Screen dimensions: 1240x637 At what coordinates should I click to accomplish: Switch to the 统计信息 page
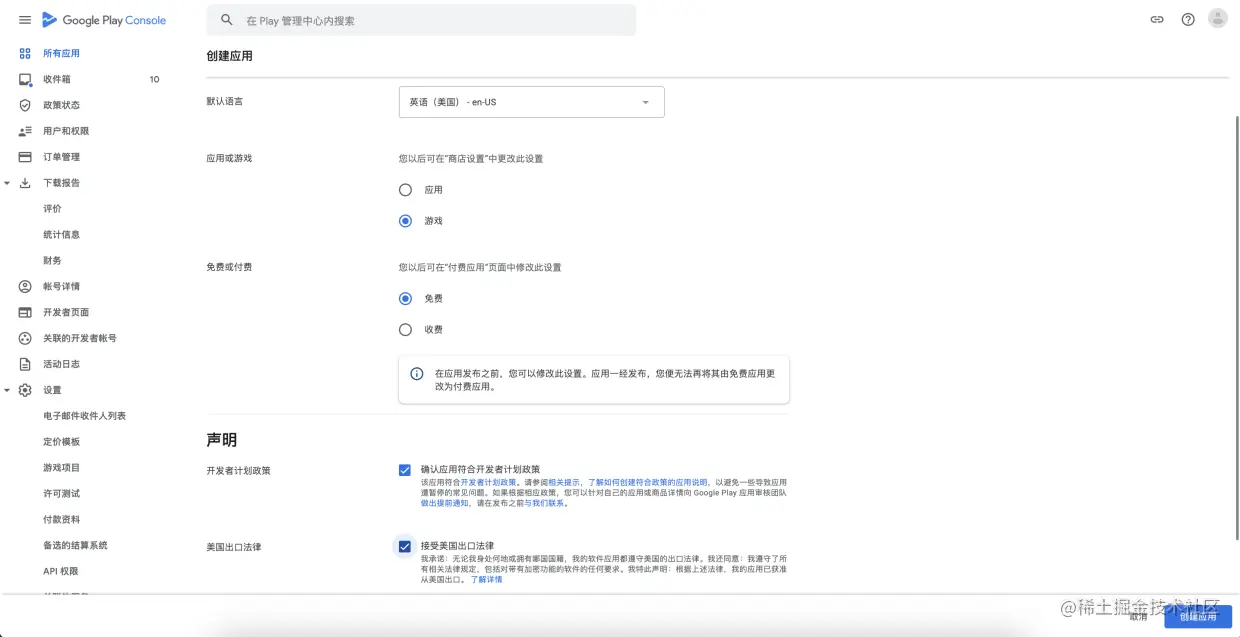pyautogui.click(x=64, y=234)
